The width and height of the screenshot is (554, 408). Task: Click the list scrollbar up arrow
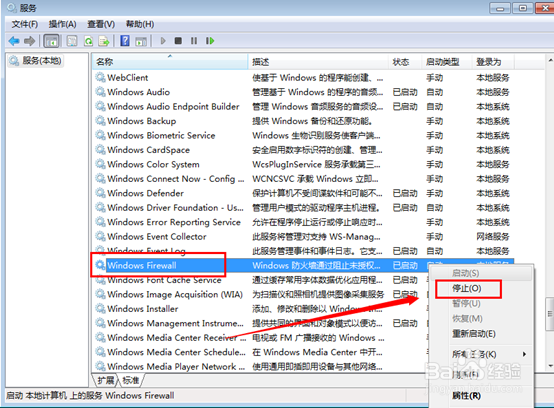[550, 61]
